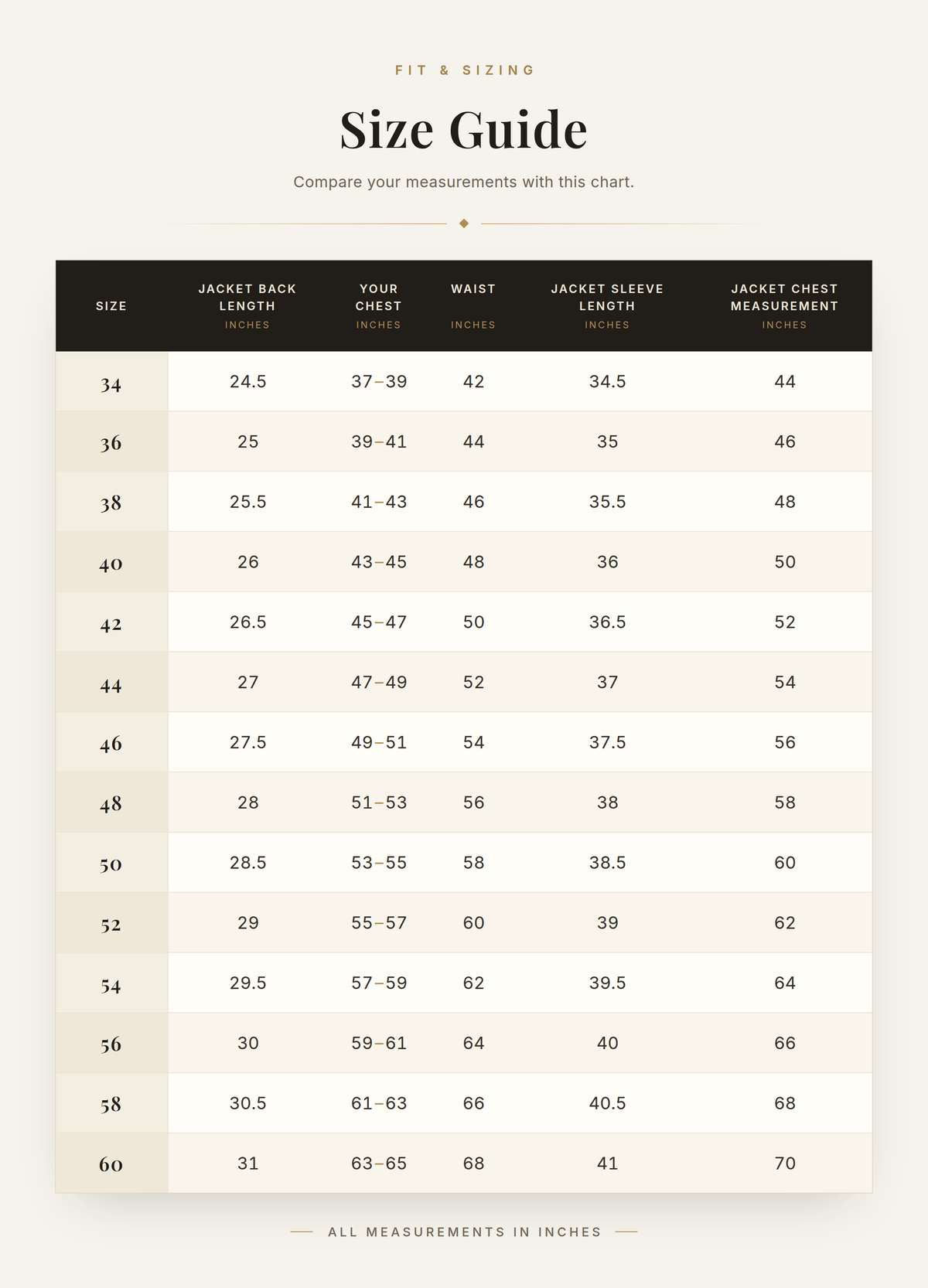Click the waist value 56
Image resolution: width=928 pixels, height=1288 pixels.
coord(473,802)
